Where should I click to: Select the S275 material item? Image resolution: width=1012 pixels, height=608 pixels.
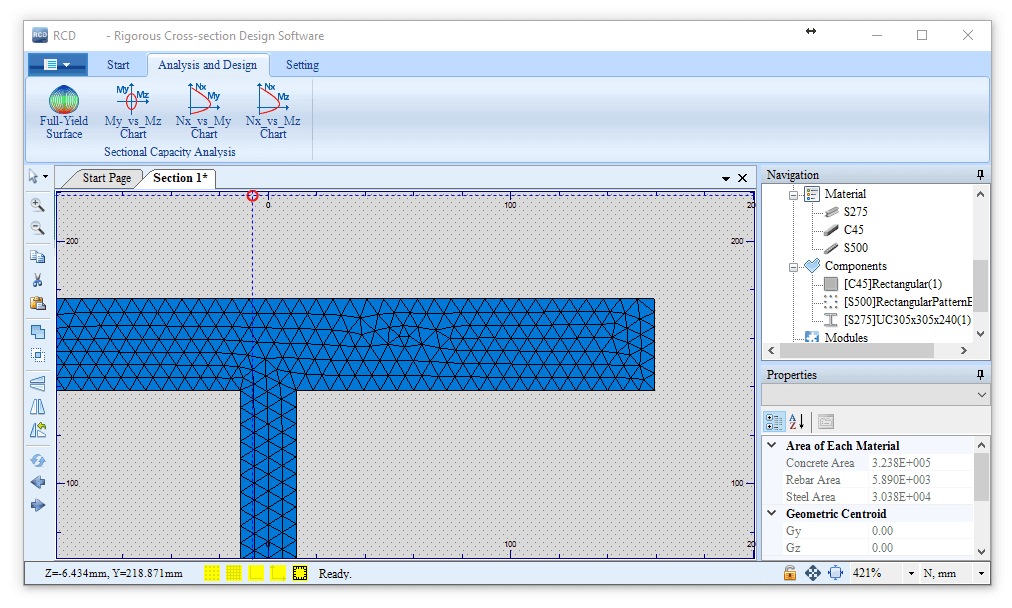point(855,212)
